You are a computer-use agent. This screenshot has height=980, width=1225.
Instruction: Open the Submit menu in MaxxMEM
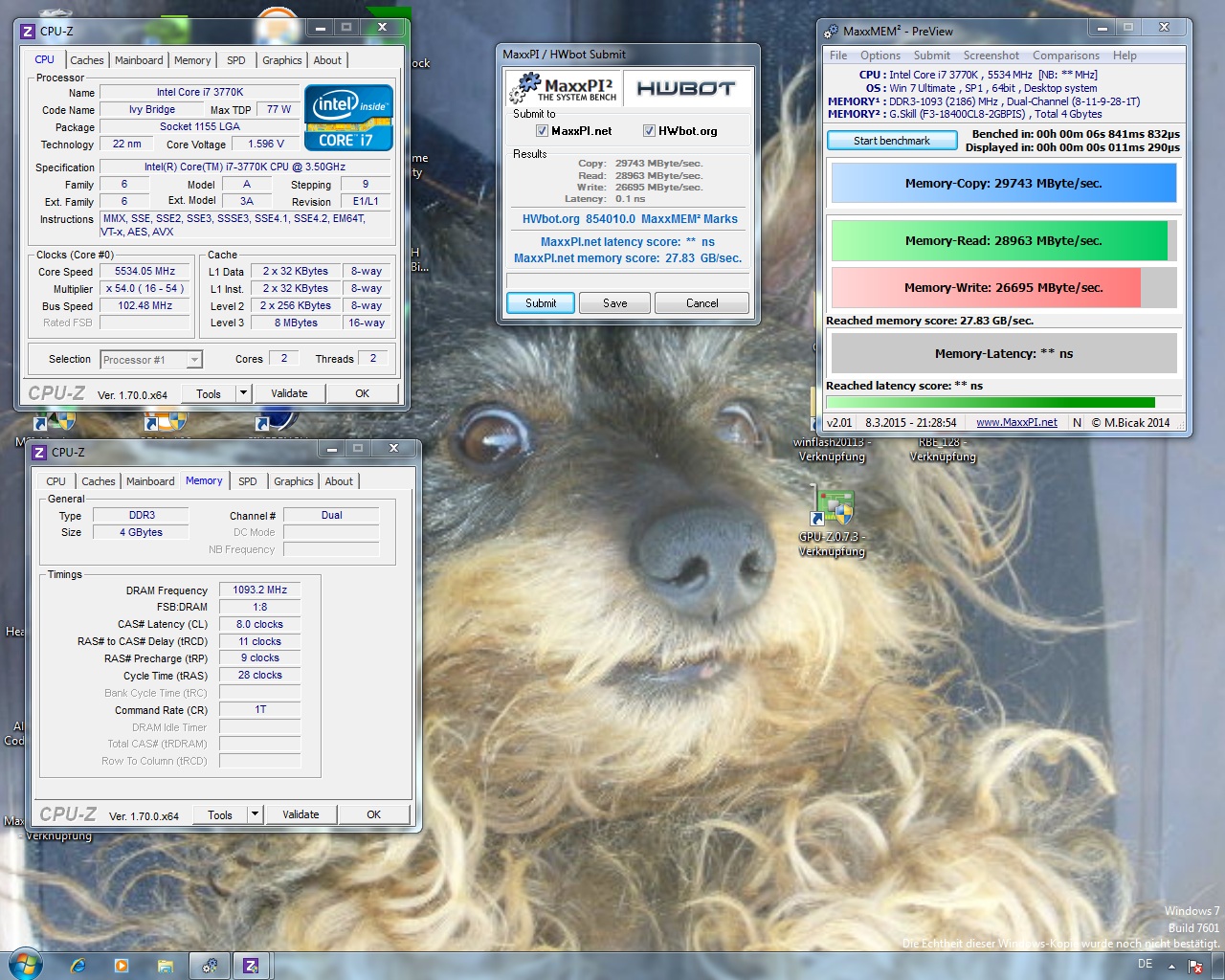(932, 56)
